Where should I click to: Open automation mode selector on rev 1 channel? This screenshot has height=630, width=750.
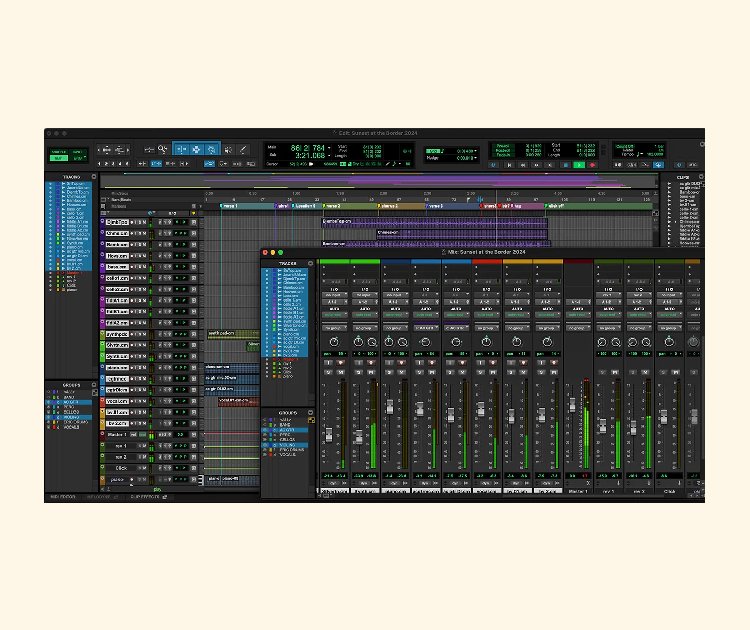pos(608,315)
